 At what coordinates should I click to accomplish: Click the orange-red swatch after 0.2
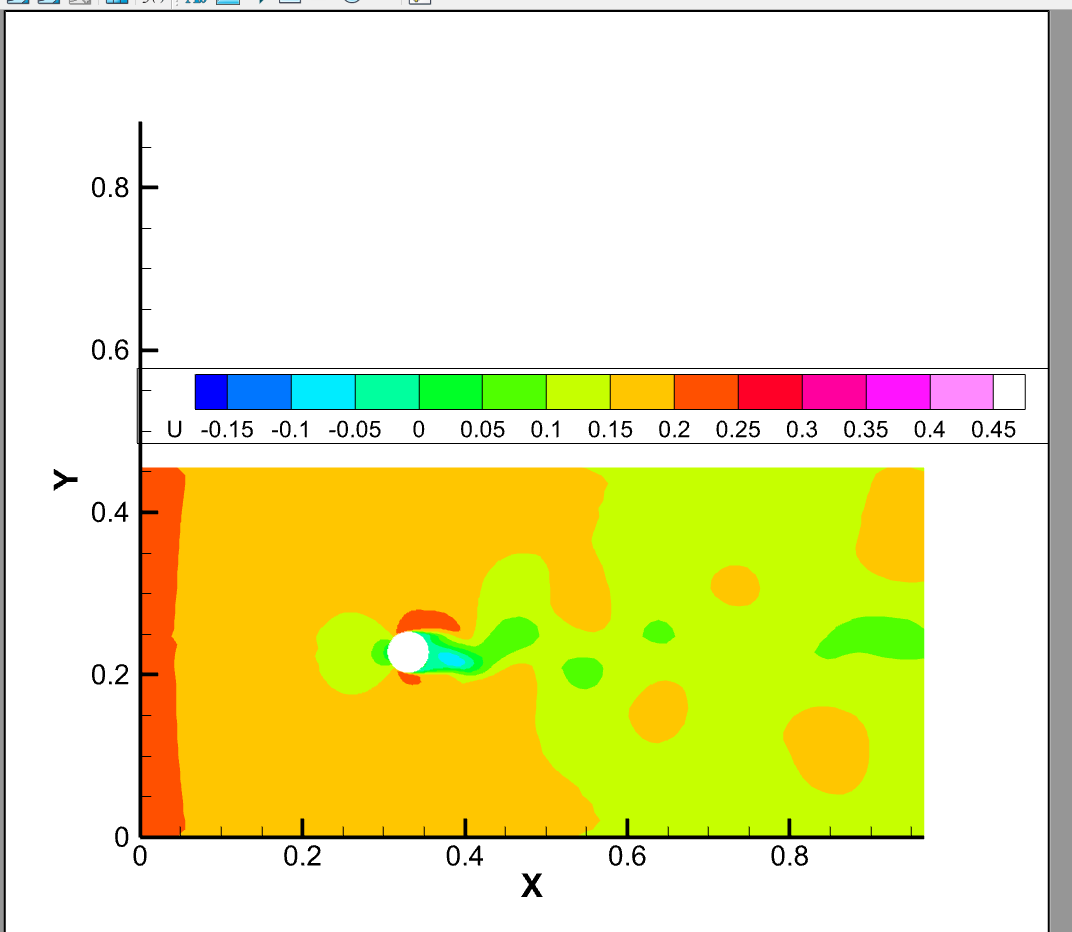point(706,392)
